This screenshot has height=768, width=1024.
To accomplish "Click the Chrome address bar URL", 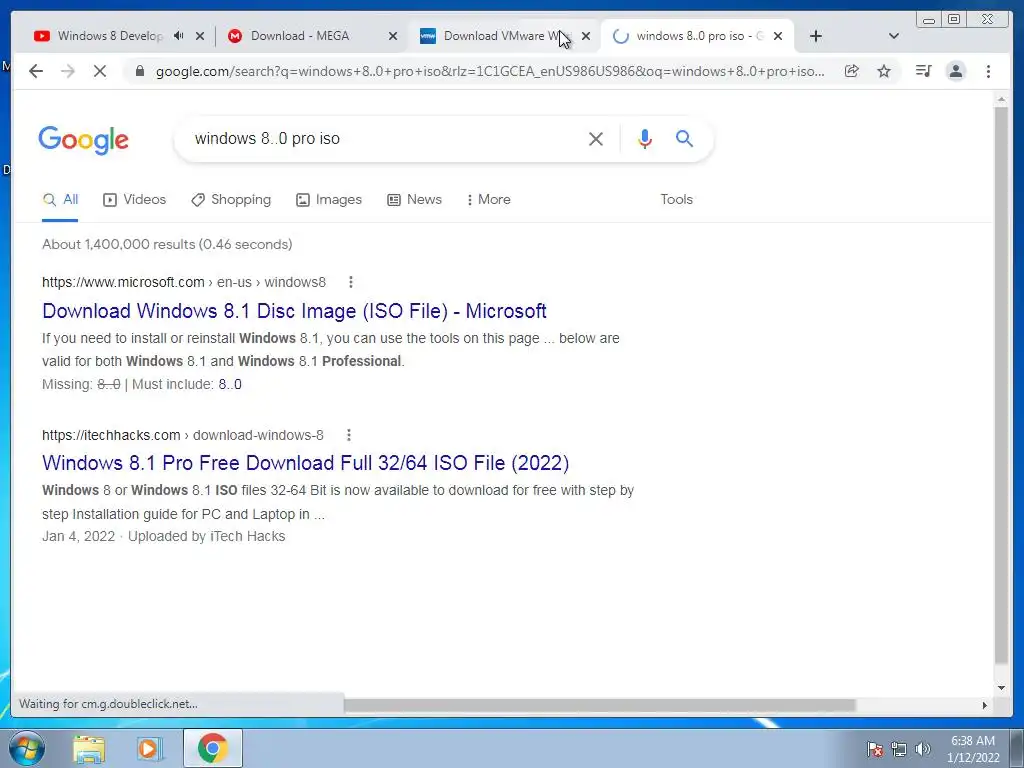I will click(490, 71).
